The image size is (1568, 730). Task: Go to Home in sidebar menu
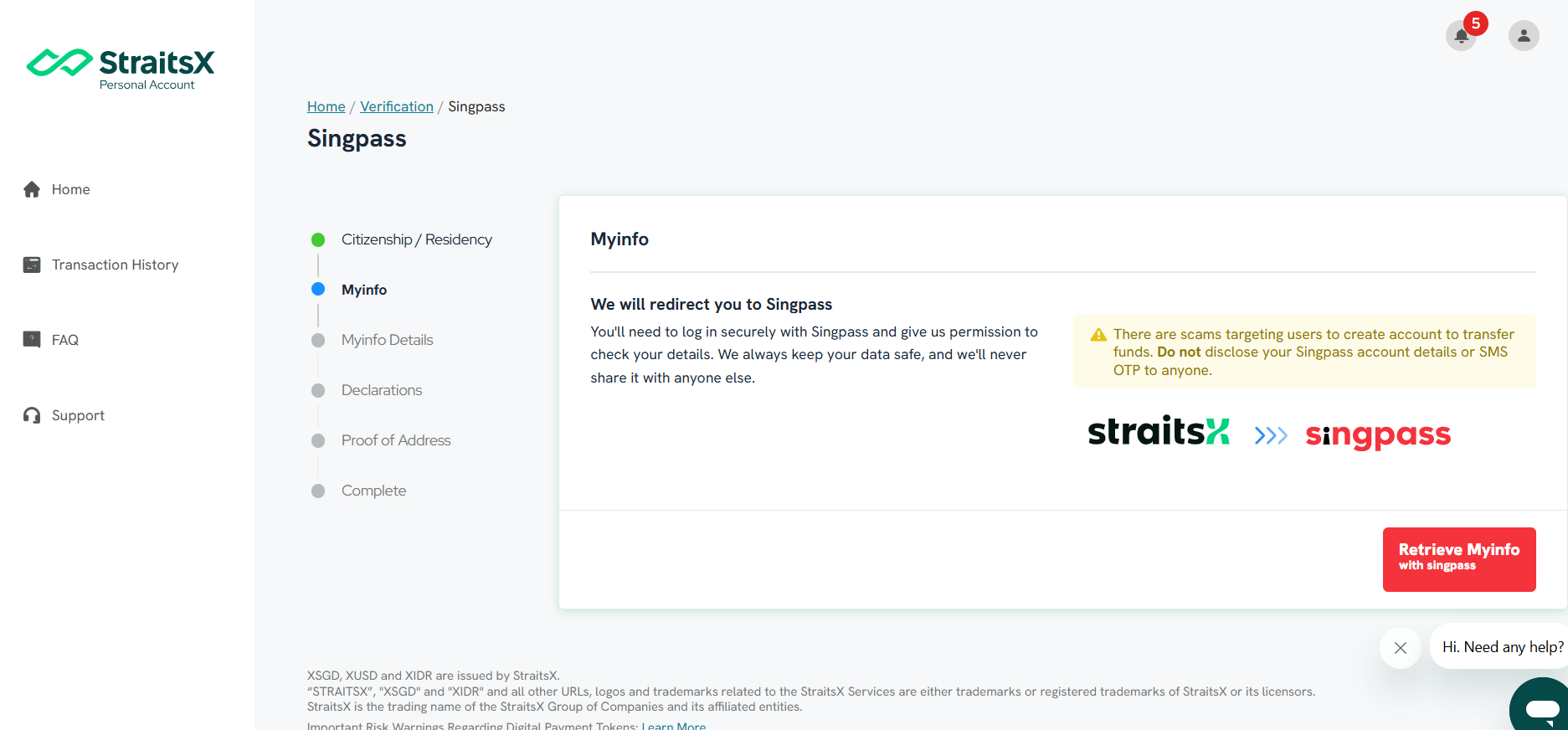tap(71, 189)
